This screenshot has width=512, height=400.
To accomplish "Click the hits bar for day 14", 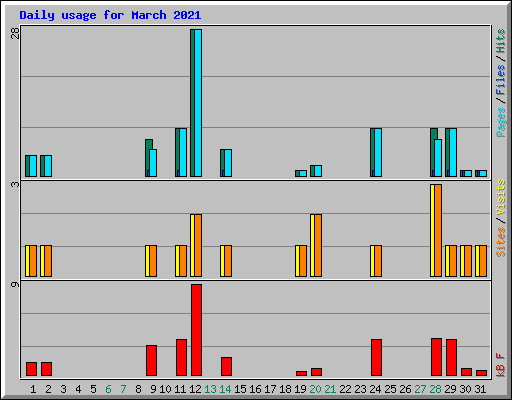I will click(x=222, y=163).
